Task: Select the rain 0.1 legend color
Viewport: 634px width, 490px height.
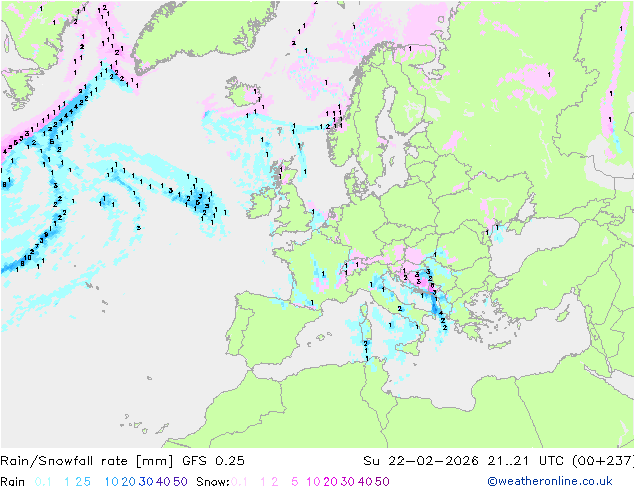Action: [x=43, y=482]
